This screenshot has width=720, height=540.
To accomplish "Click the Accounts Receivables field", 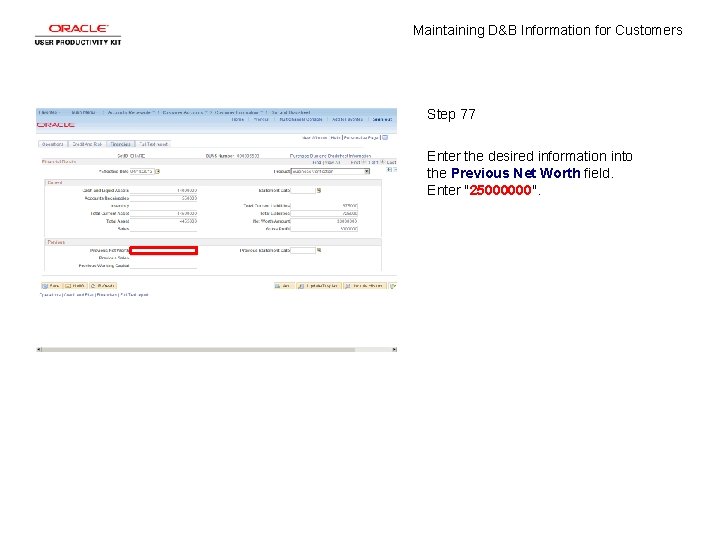I will 163,198.
